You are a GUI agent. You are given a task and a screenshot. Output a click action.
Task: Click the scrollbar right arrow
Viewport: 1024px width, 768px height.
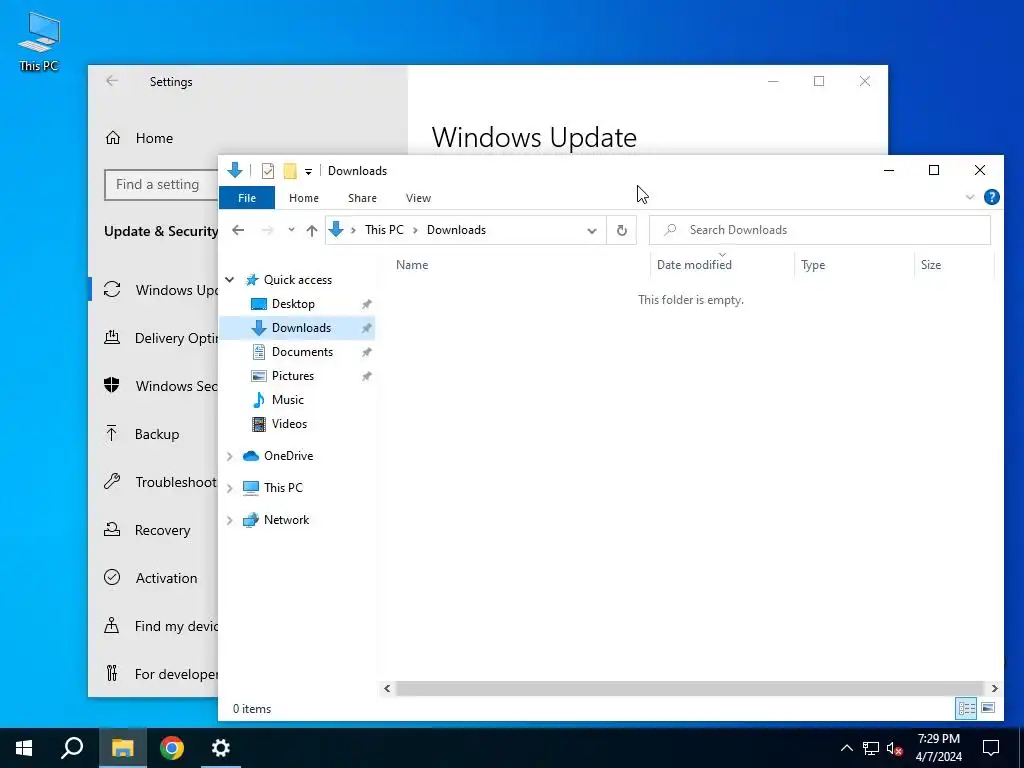(994, 688)
